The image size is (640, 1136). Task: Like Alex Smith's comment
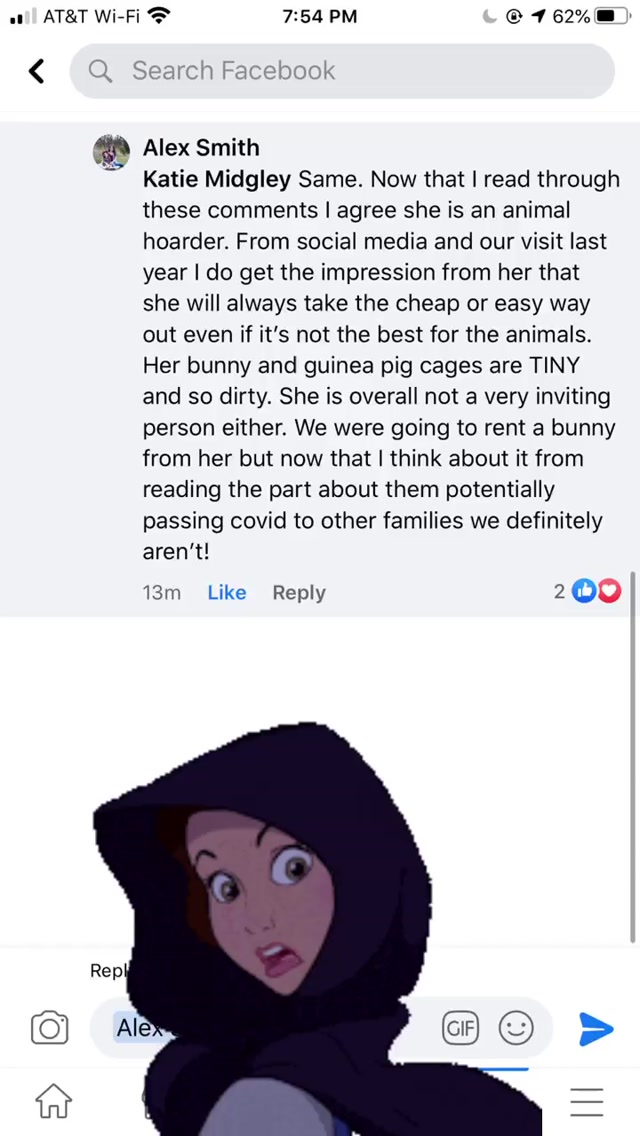(x=227, y=593)
